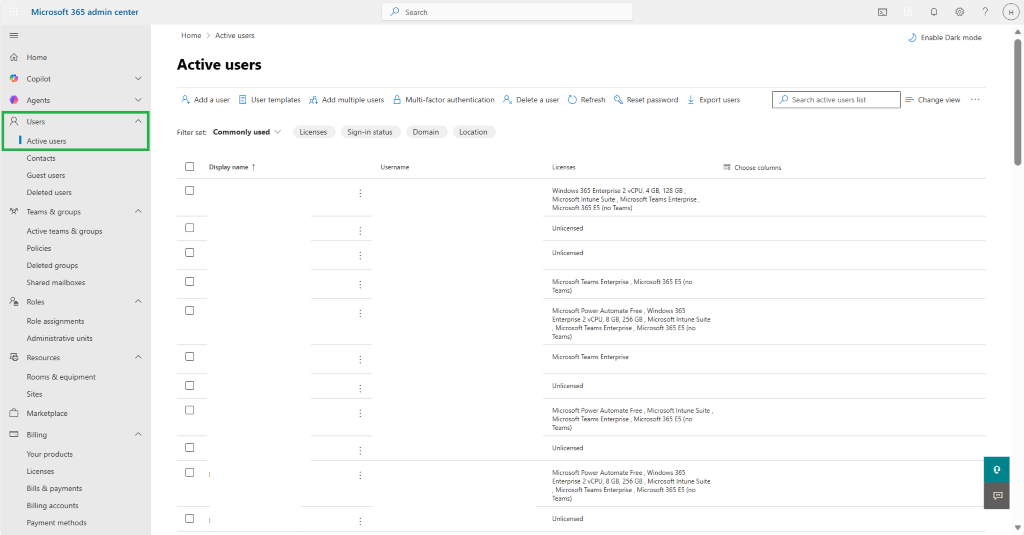
Task: Sort by Display name column header
Action: (232, 167)
